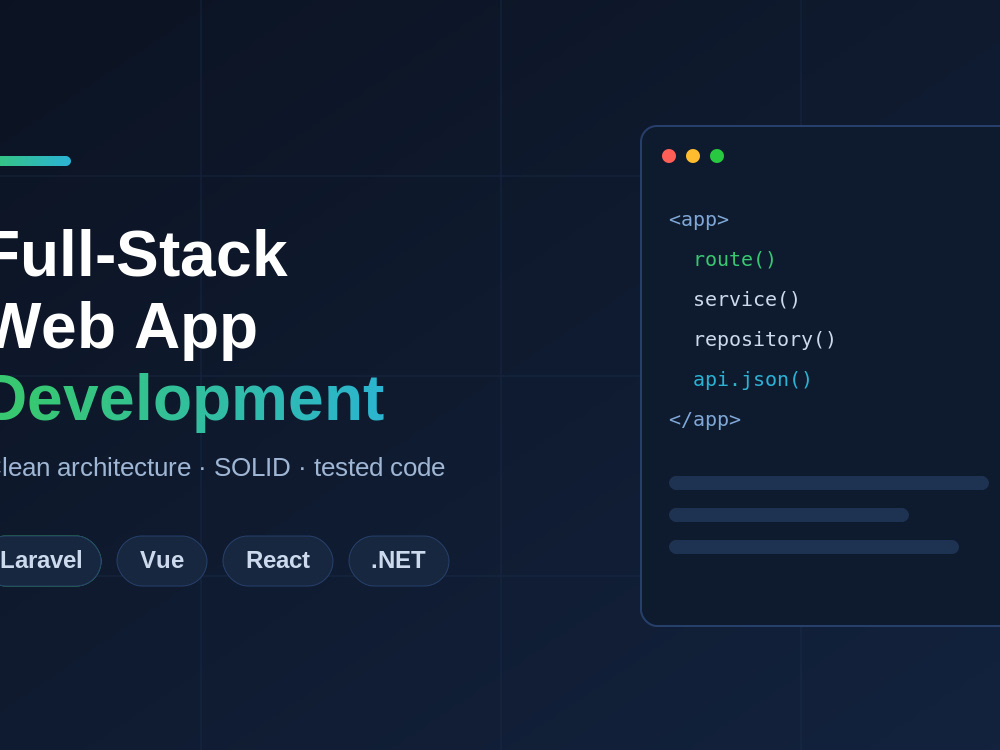Select the .NET tag pill
This screenshot has height=750, width=1000.
tap(399, 561)
